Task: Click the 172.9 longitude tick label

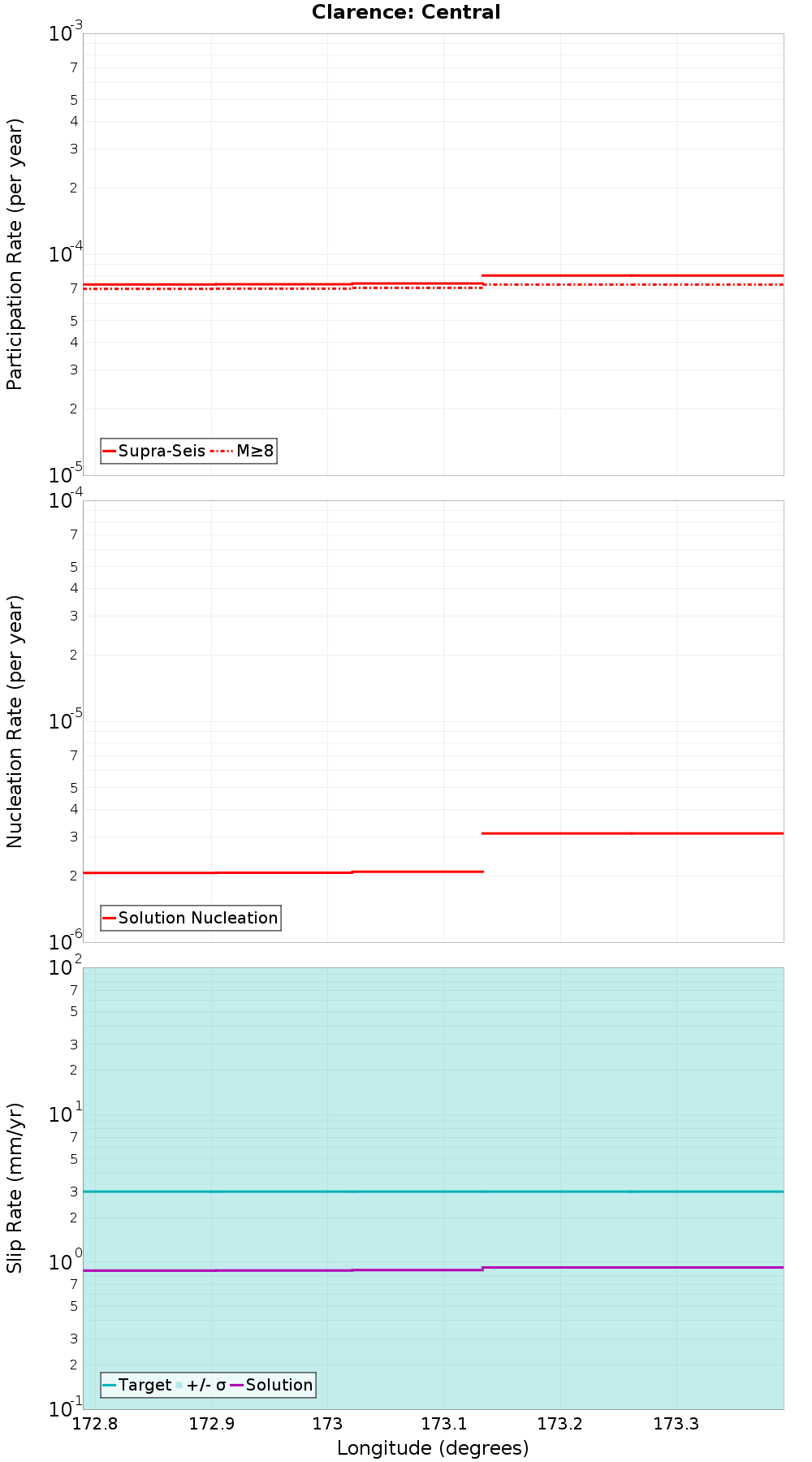Action: [212, 1424]
